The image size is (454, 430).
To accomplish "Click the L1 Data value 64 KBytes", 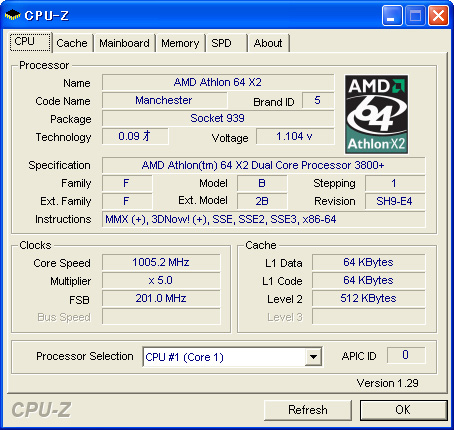I will click(x=369, y=262).
